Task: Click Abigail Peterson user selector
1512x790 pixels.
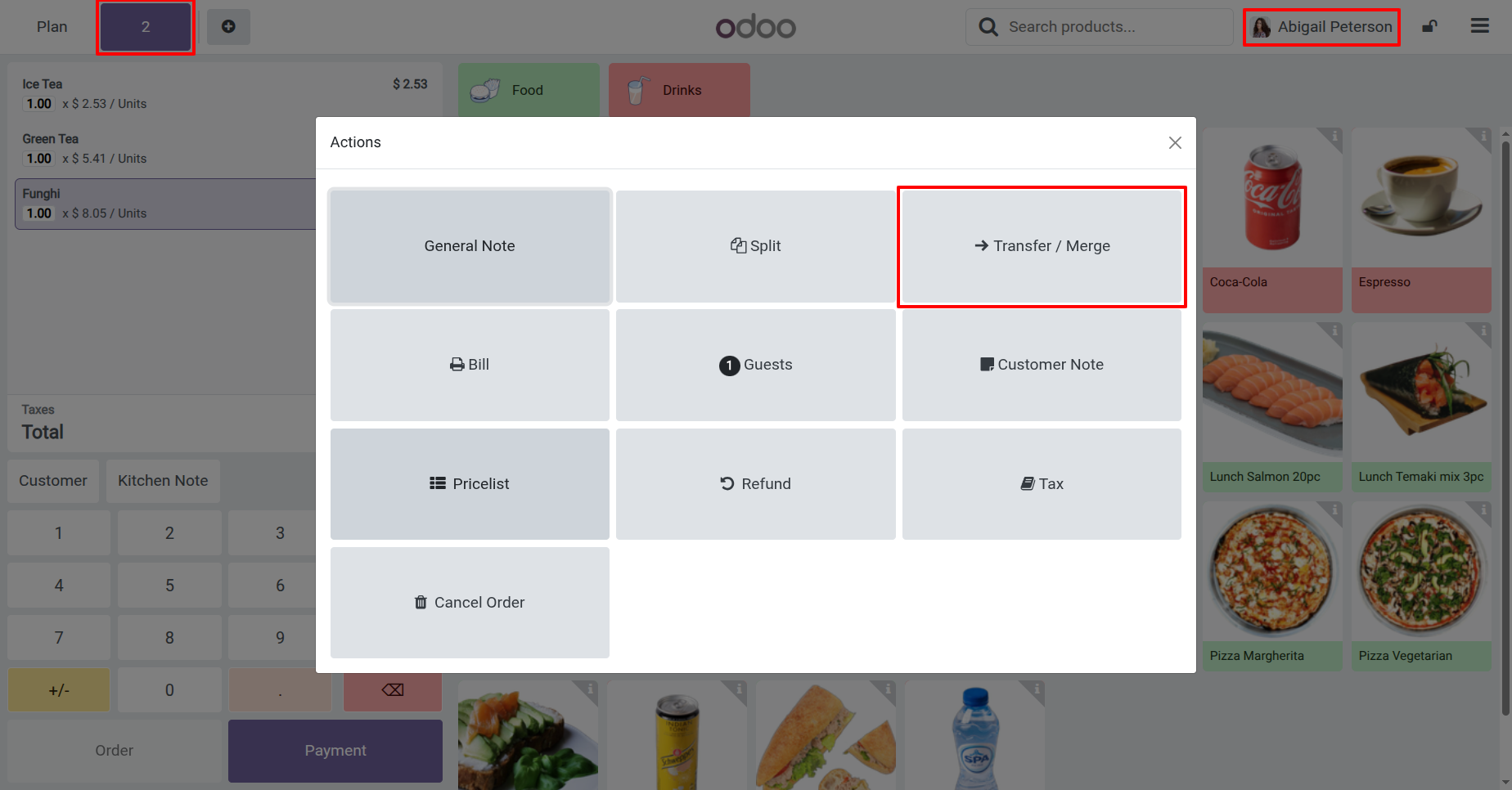Action: pos(1321,27)
